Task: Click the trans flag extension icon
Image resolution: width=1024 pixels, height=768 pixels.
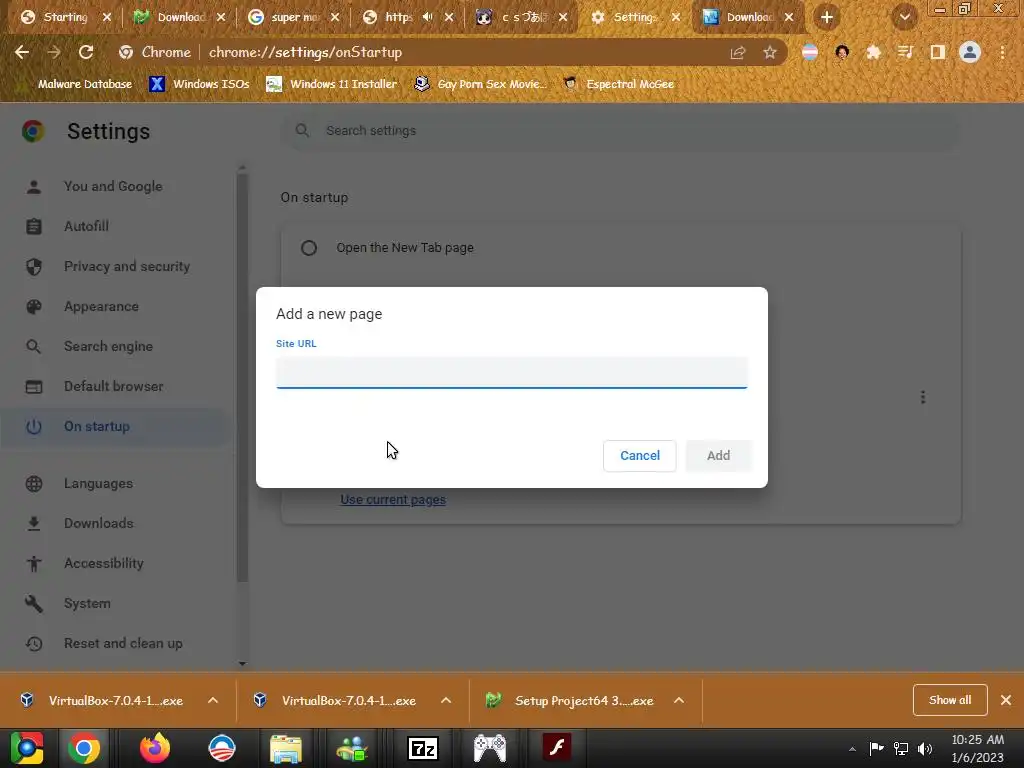Action: [810, 52]
